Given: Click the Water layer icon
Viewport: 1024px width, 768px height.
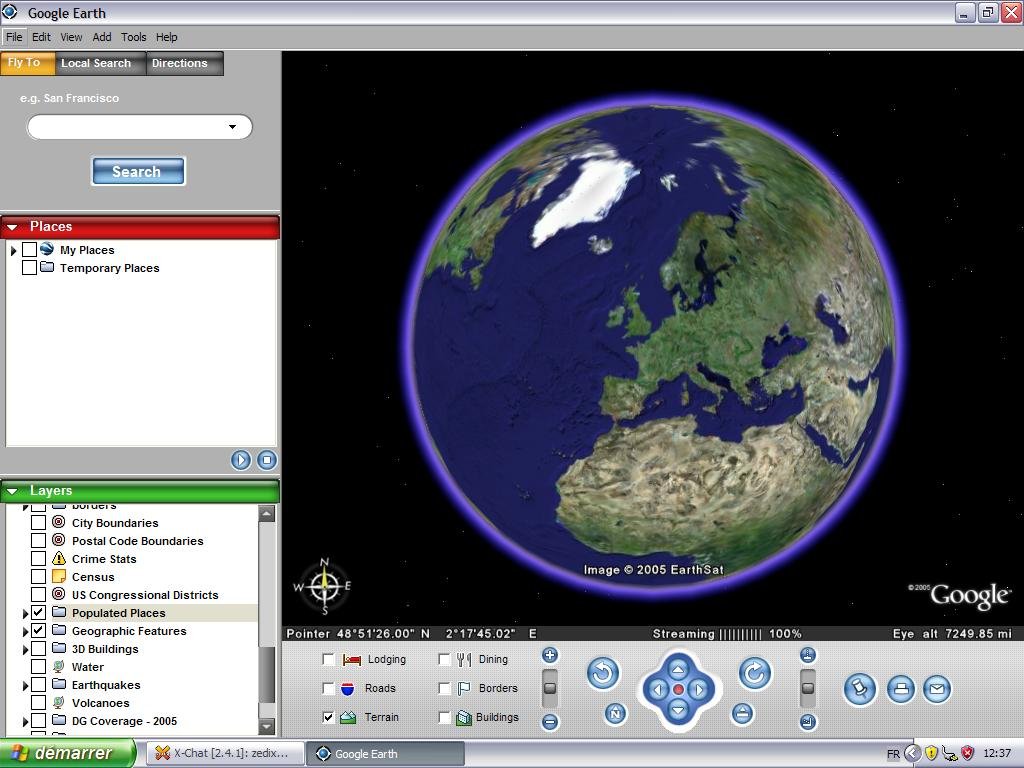Looking at the screenshot, I should coord(59,667).
